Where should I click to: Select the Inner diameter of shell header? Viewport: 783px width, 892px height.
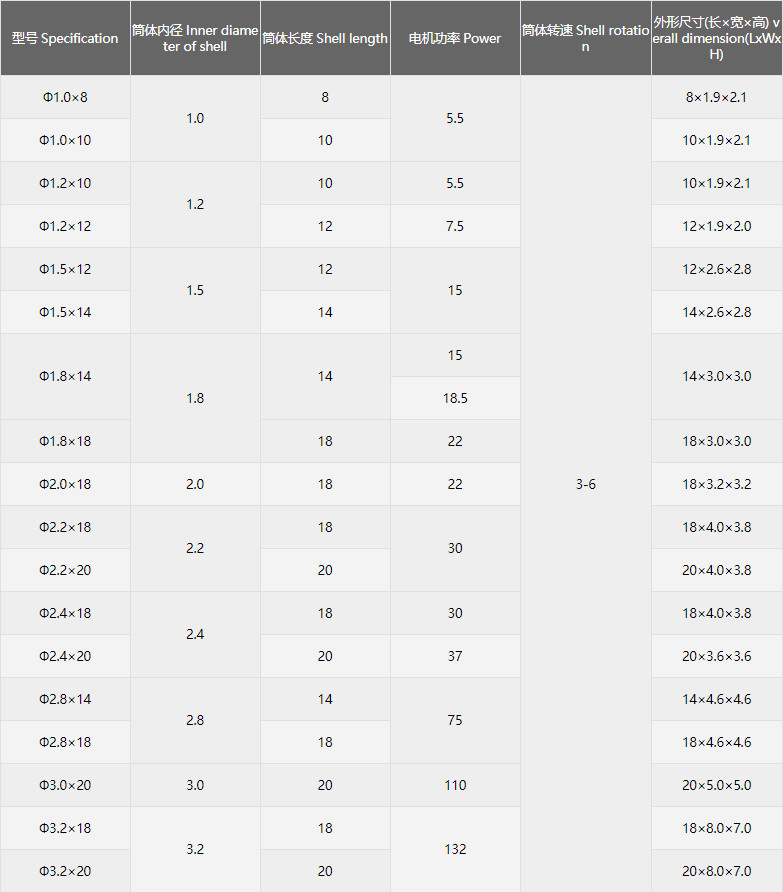point(195,38)
